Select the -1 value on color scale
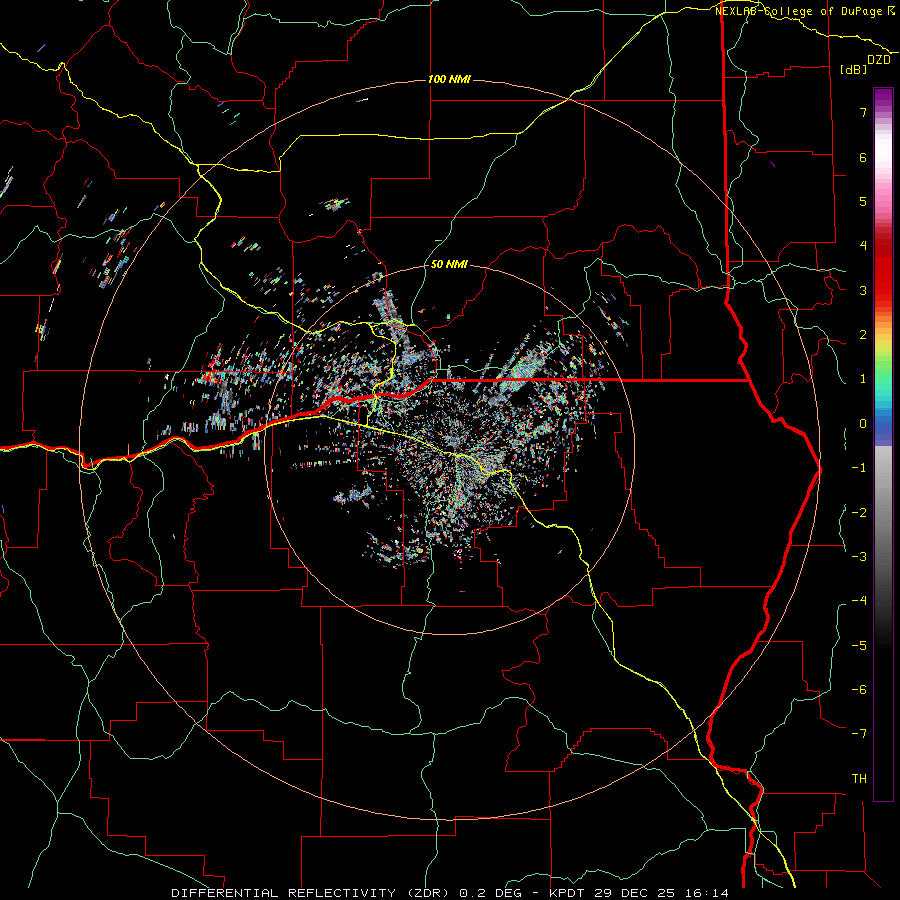 (x=859, y=468)
